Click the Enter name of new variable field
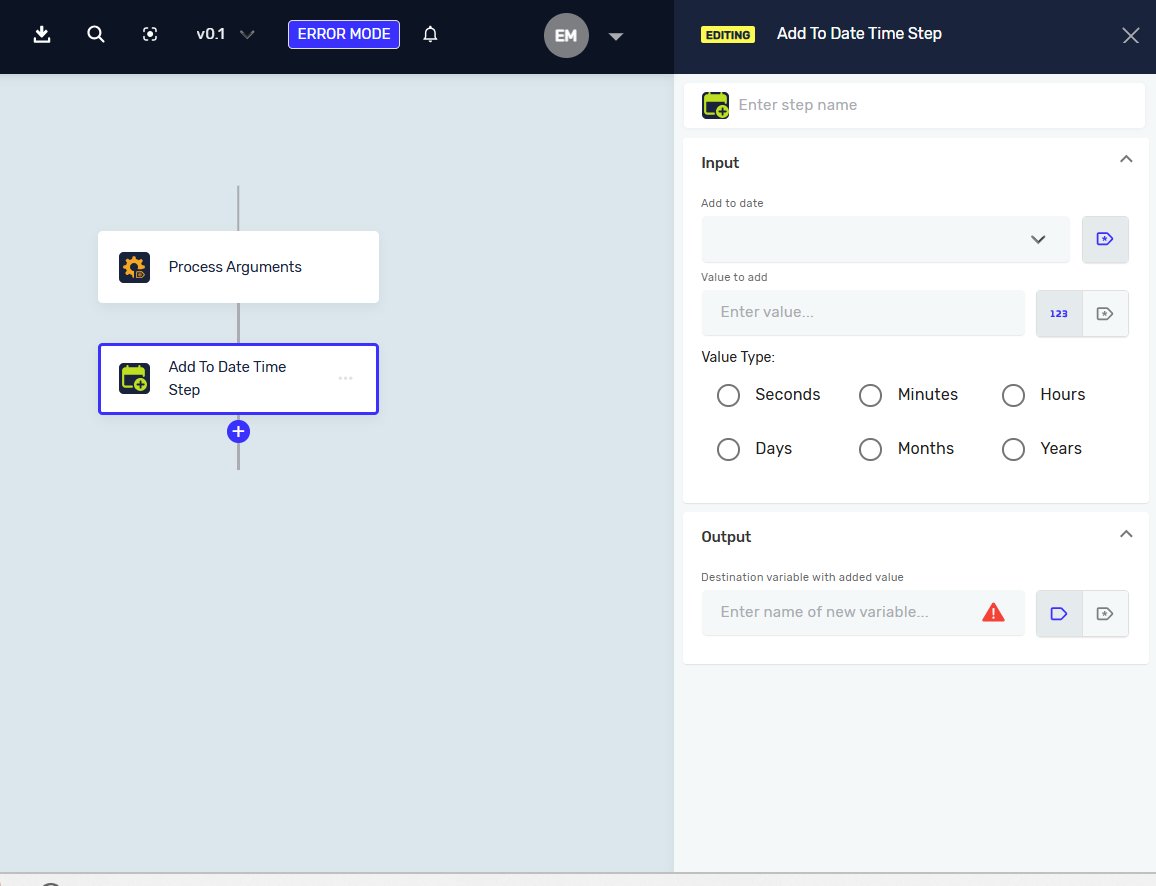The width and height of the screenshot is (1156, 886). pos(863,613)
